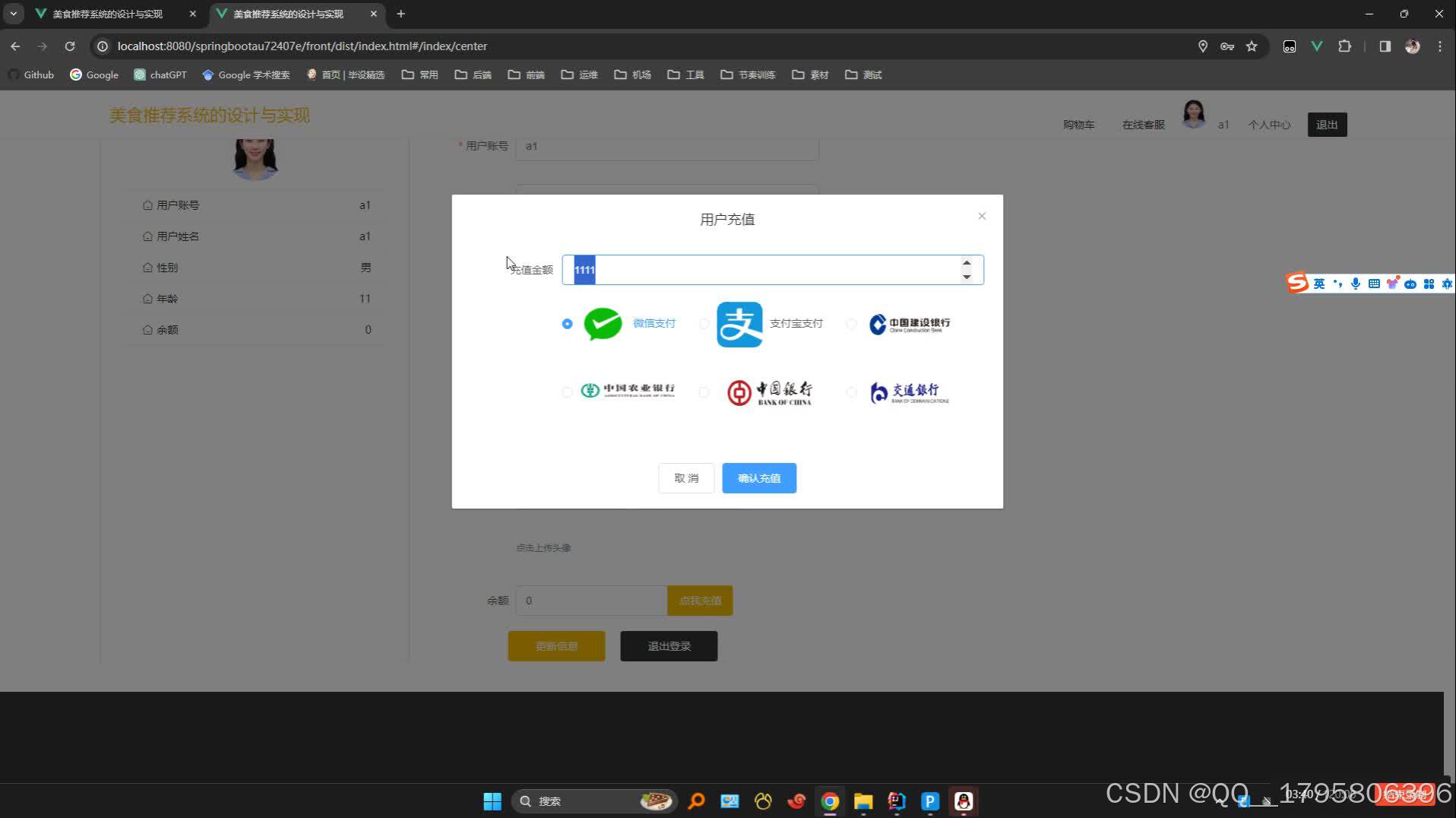1456x818 pixels.
Task: Click the site title 美食推荐系统的设计与实现
Action: pos(209,116)
